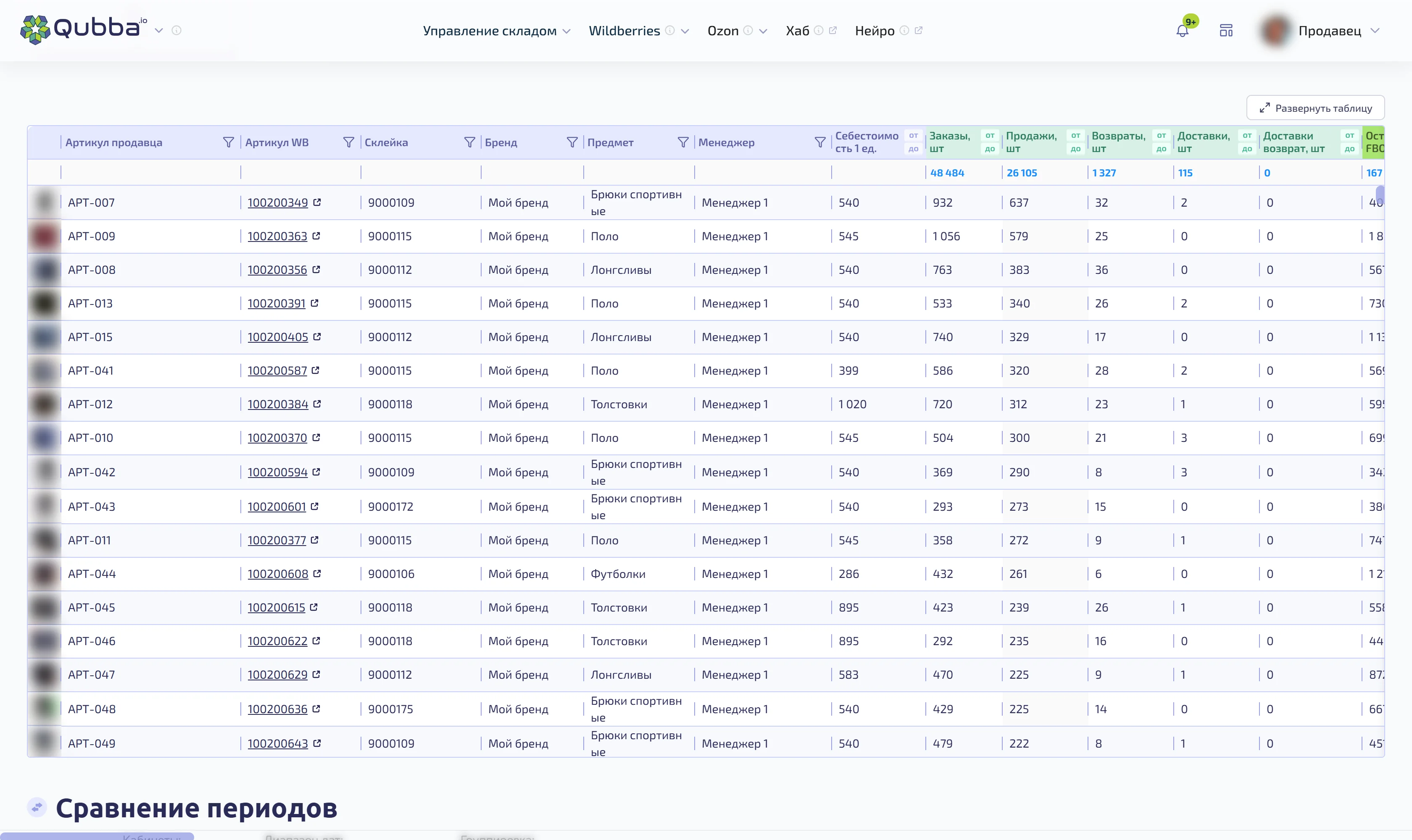This screenshot has height=840, width=1412.
Task: Click the user avatar picture
Action: click(x=1275, y=31)
